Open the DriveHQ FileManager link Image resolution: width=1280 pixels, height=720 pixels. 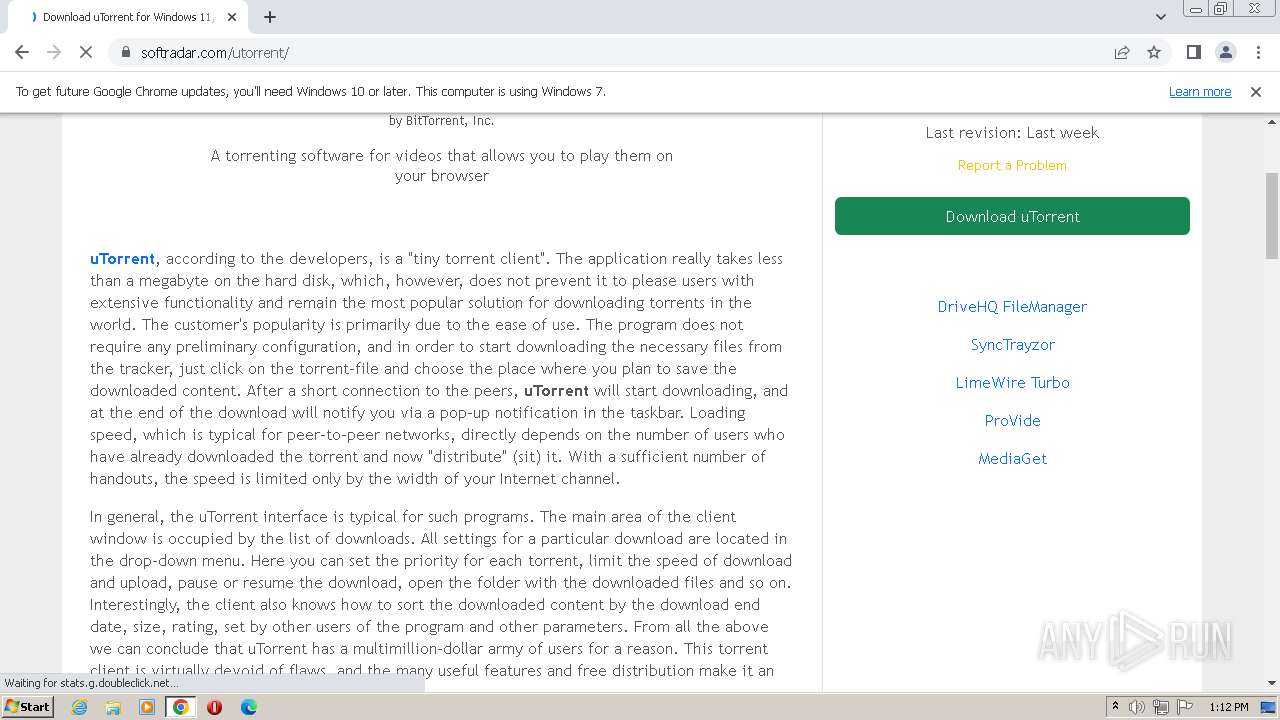click(x=1012, y=307)
